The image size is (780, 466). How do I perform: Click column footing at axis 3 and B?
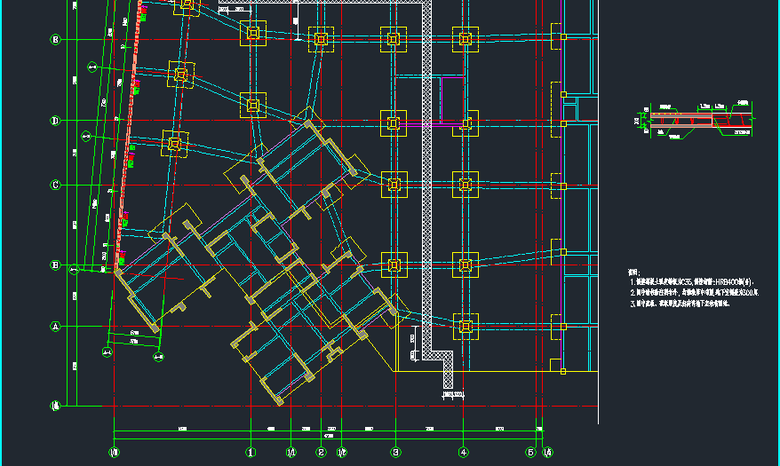pyautogui.click(x=394, y=266)
